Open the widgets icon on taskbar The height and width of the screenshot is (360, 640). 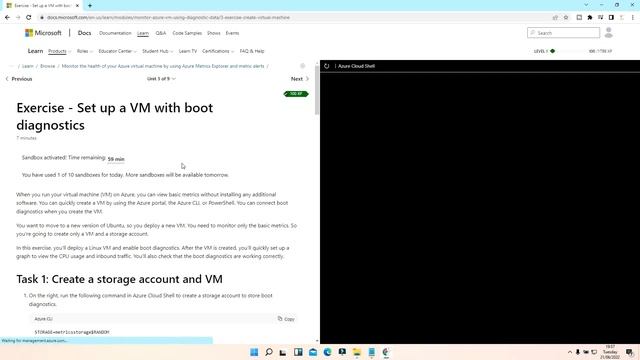click(298, 352)
